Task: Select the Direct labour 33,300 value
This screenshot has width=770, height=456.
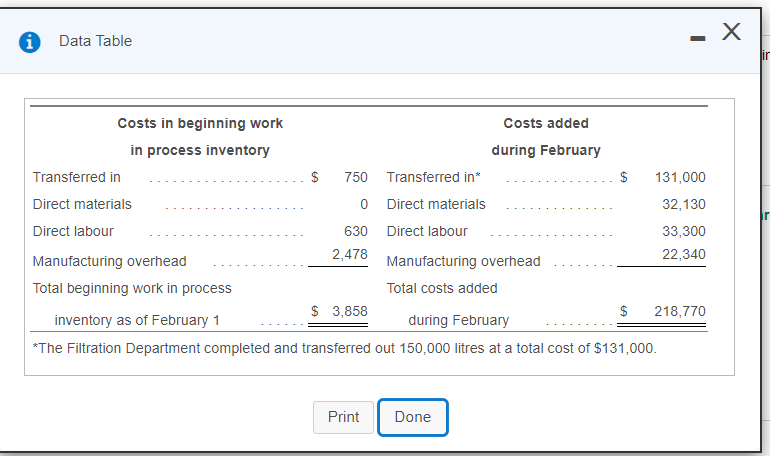Action: (684, 231)
